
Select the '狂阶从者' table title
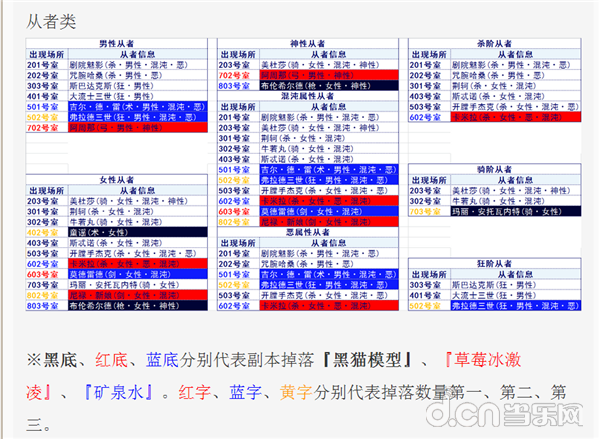pyautogui.click(x=494, y=263)
